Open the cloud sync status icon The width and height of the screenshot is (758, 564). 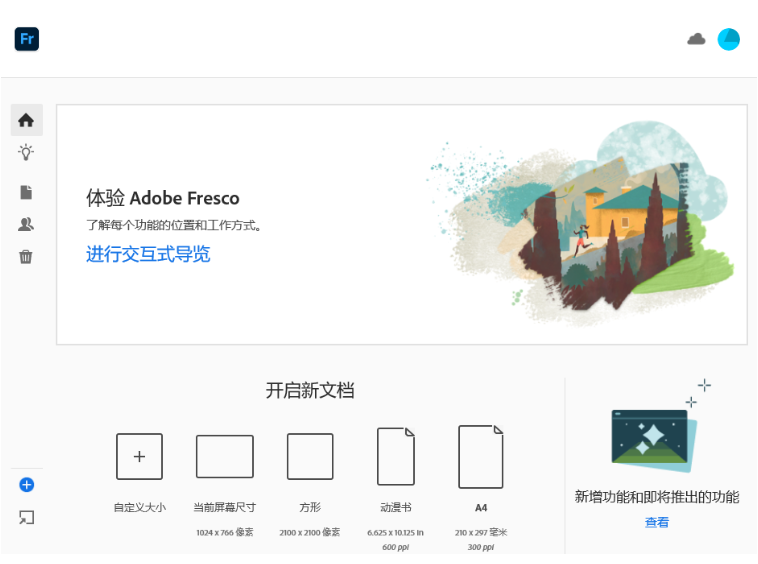(696, 39)
